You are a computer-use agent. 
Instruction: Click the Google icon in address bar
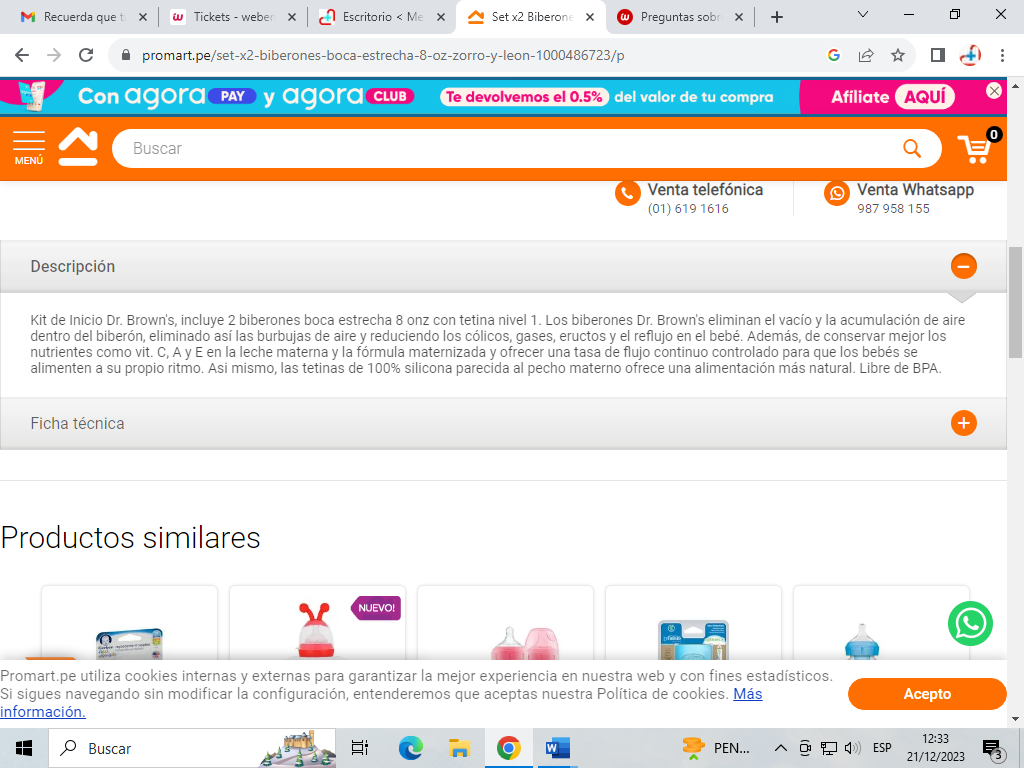833,56
